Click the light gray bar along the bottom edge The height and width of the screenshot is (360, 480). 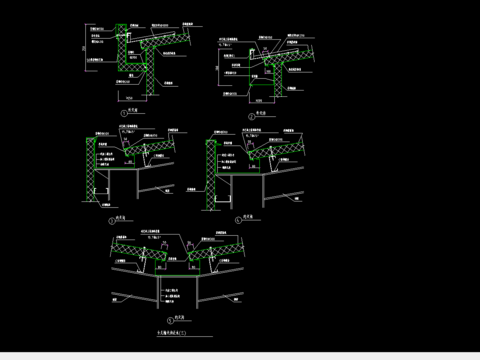[240, 356]
